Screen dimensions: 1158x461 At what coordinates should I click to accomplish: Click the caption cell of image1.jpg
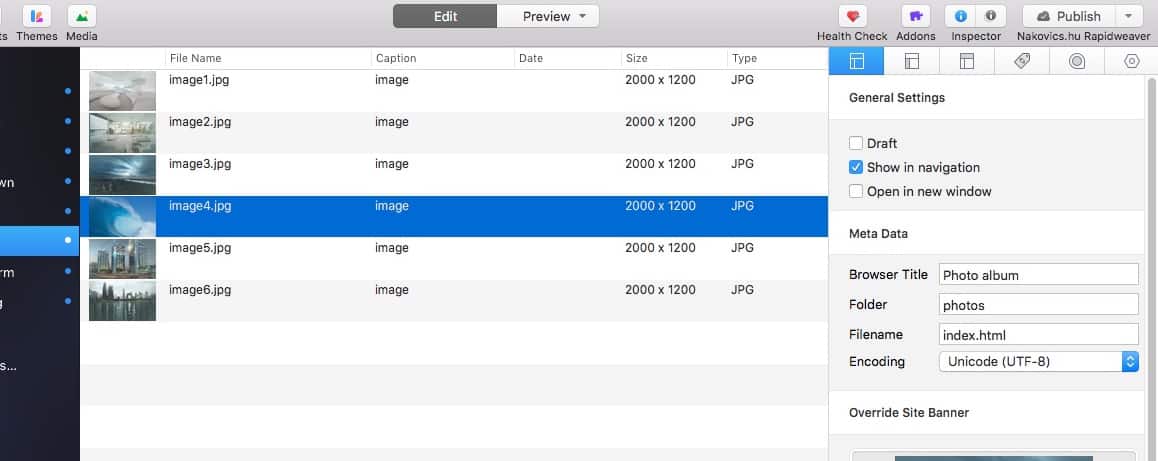coord(391,80)
